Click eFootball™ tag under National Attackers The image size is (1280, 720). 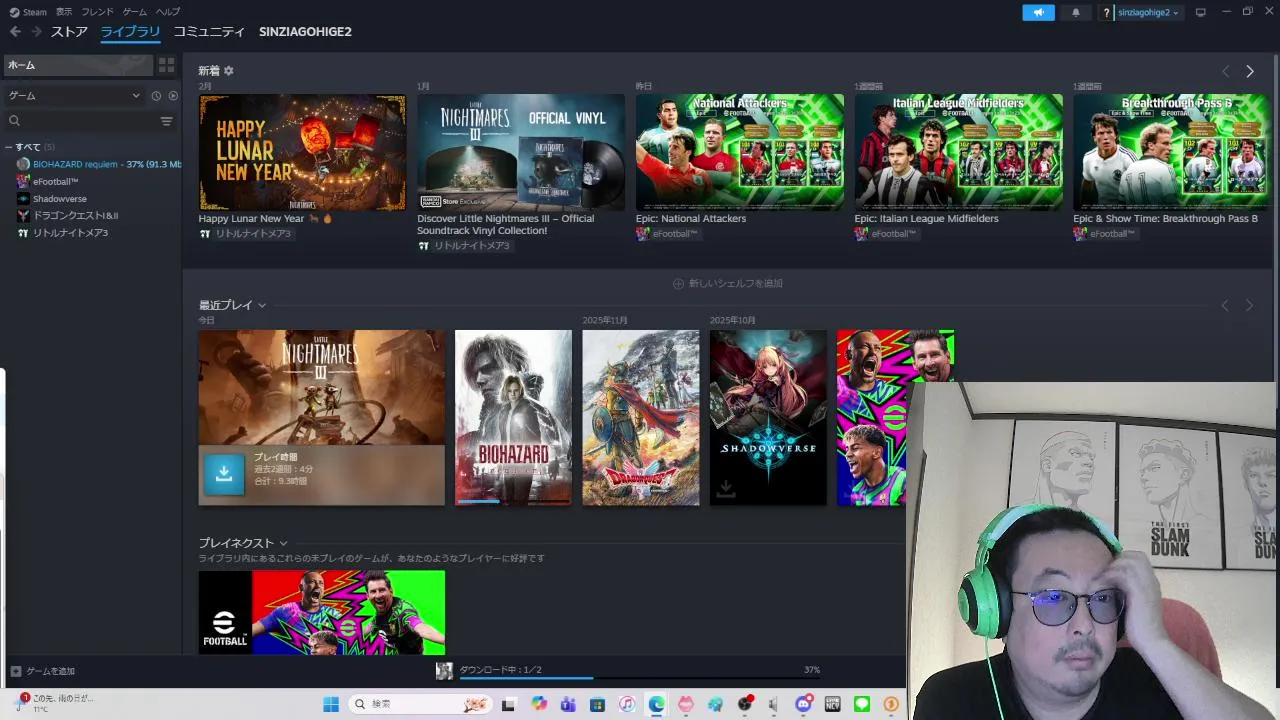[x=668, y=234]
